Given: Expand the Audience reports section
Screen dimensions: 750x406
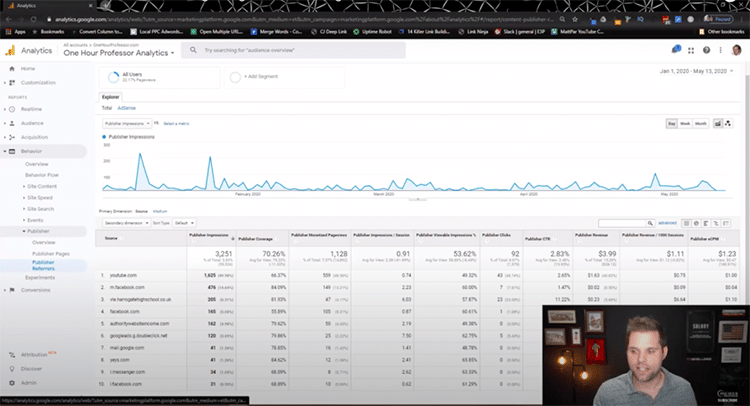Looking at the screenshot, I should coord(33,122).
